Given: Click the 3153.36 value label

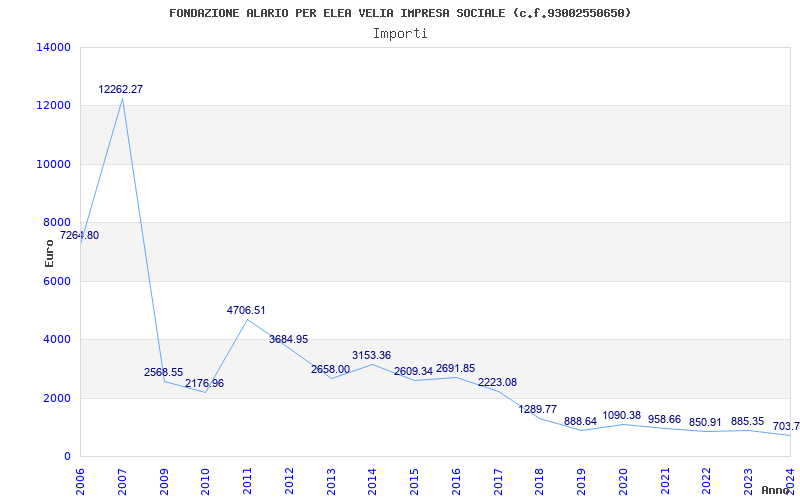Looking at the screenshot, I should (x=371, y=355).
